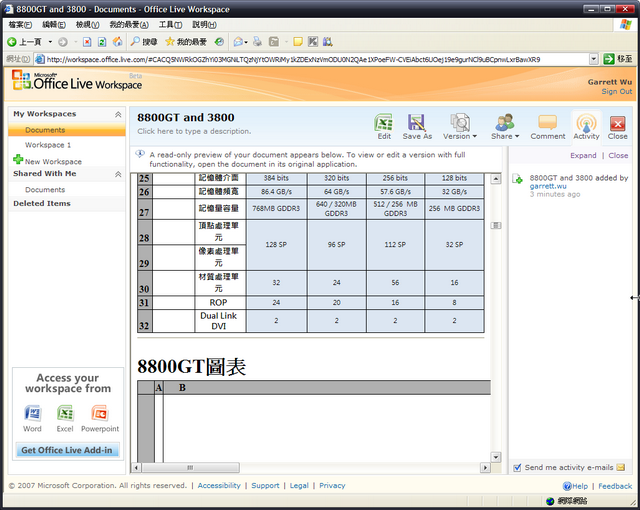The width and height of the screenshot is (640, 510).
Task: Select Workspace 1 in sidebar
Action: point(48,145)
